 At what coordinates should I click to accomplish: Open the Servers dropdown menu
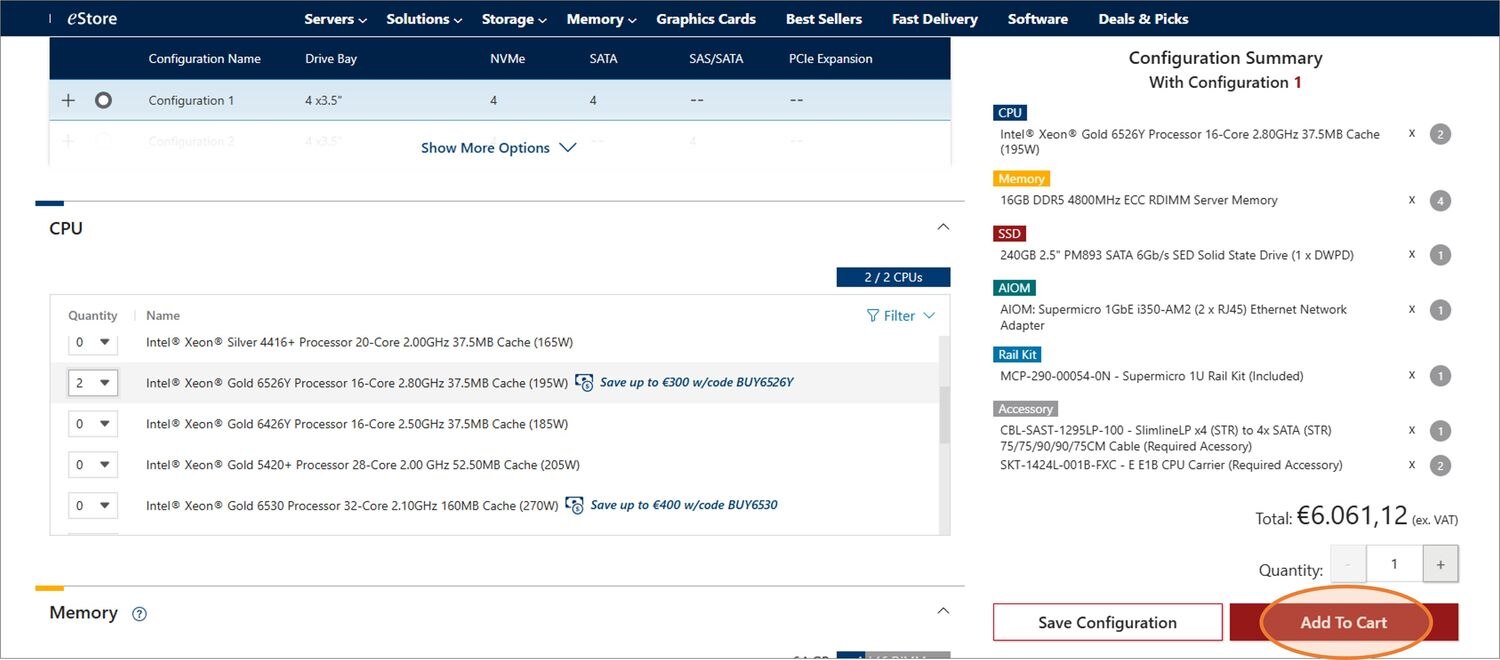(x=336, y=19)
